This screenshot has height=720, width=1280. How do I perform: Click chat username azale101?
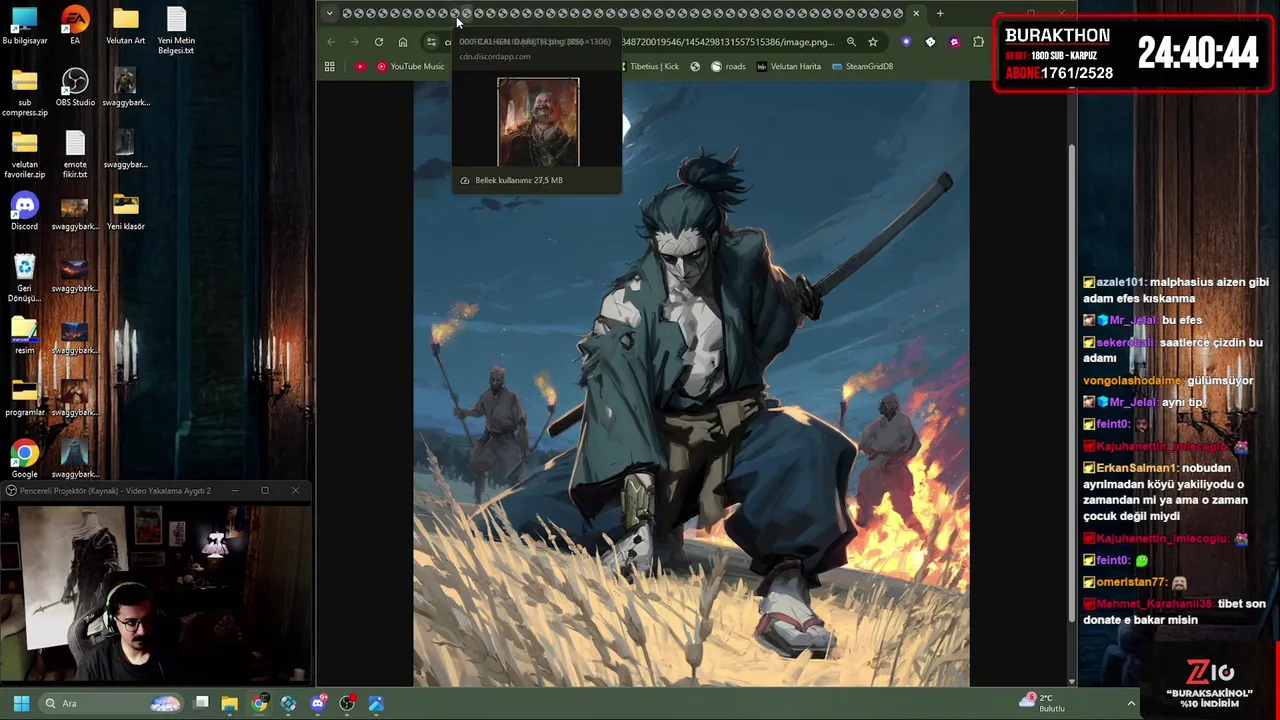(x=1120, y=282)
